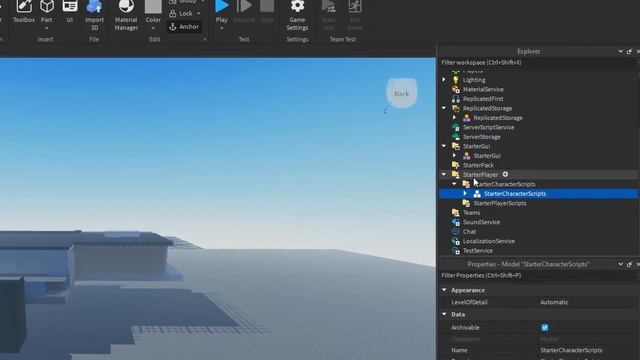The width and height of the screenshot is (640, 360).
Task: Select StarterPack in Explorer
Action: coord(478,165)
